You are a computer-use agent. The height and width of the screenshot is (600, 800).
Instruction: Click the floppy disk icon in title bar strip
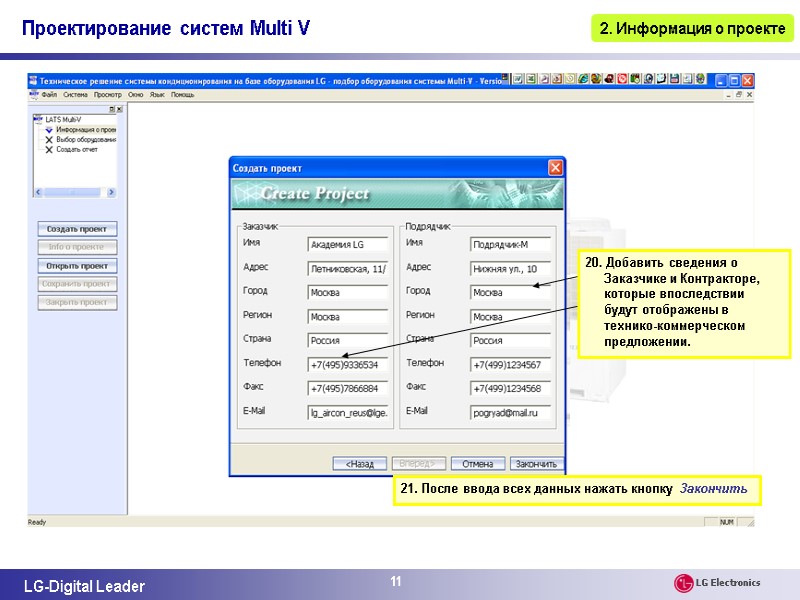(x=674, y=79)
